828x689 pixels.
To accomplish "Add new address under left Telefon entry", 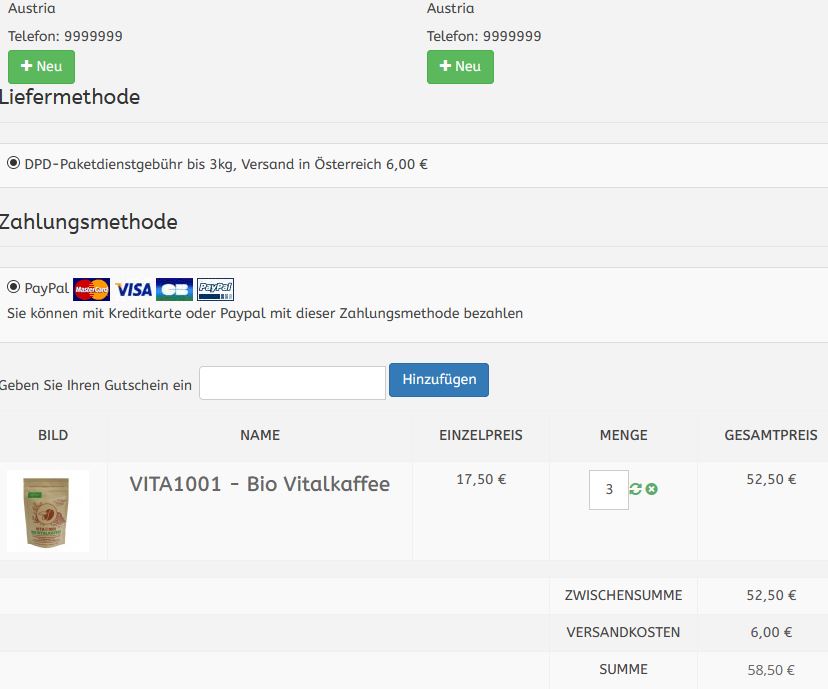I will pyautogui.click(x=41, y=67).
